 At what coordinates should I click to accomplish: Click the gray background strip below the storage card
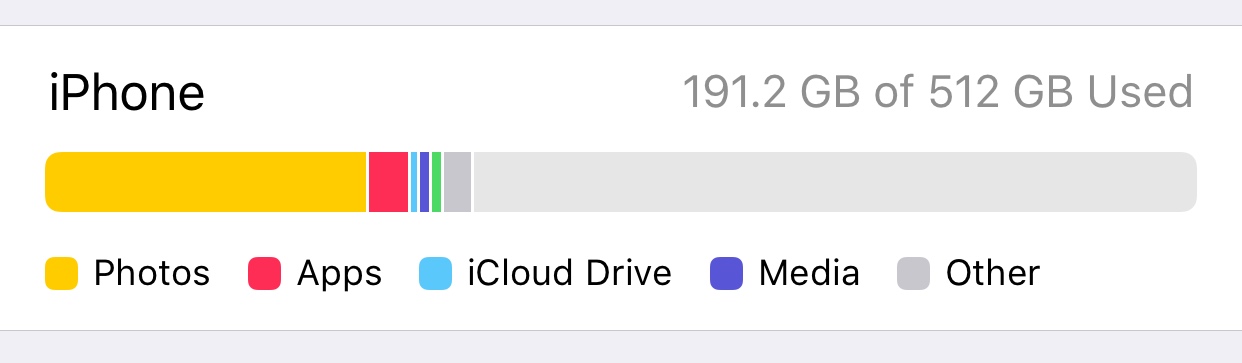tap(621, 347)
